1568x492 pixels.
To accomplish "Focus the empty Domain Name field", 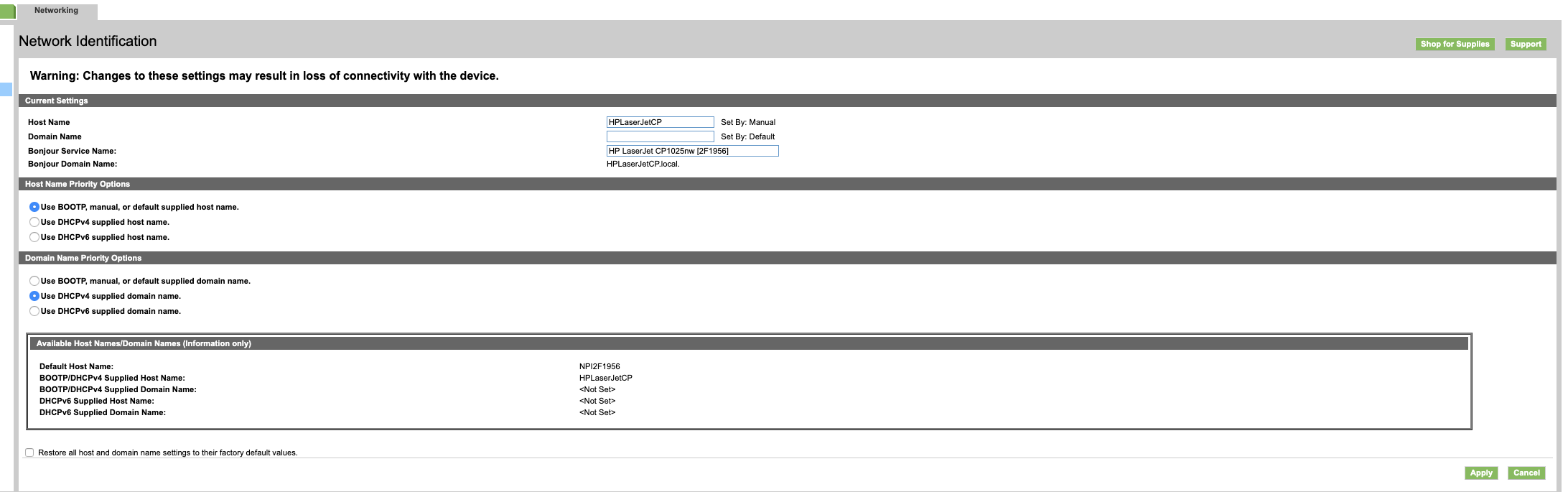I will point(660,136).
